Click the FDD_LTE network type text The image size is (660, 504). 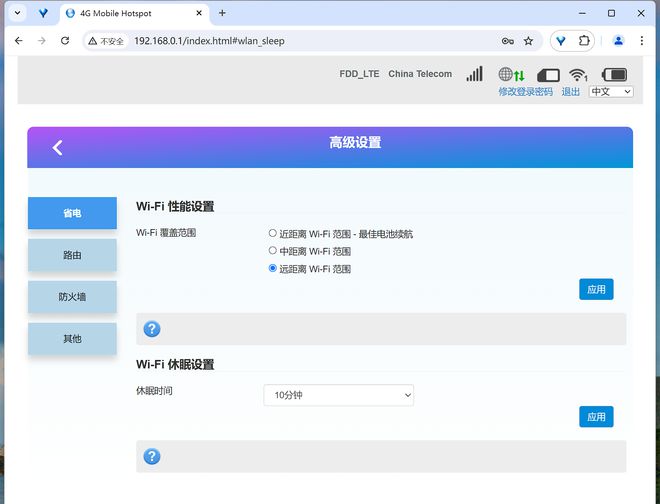359,74
